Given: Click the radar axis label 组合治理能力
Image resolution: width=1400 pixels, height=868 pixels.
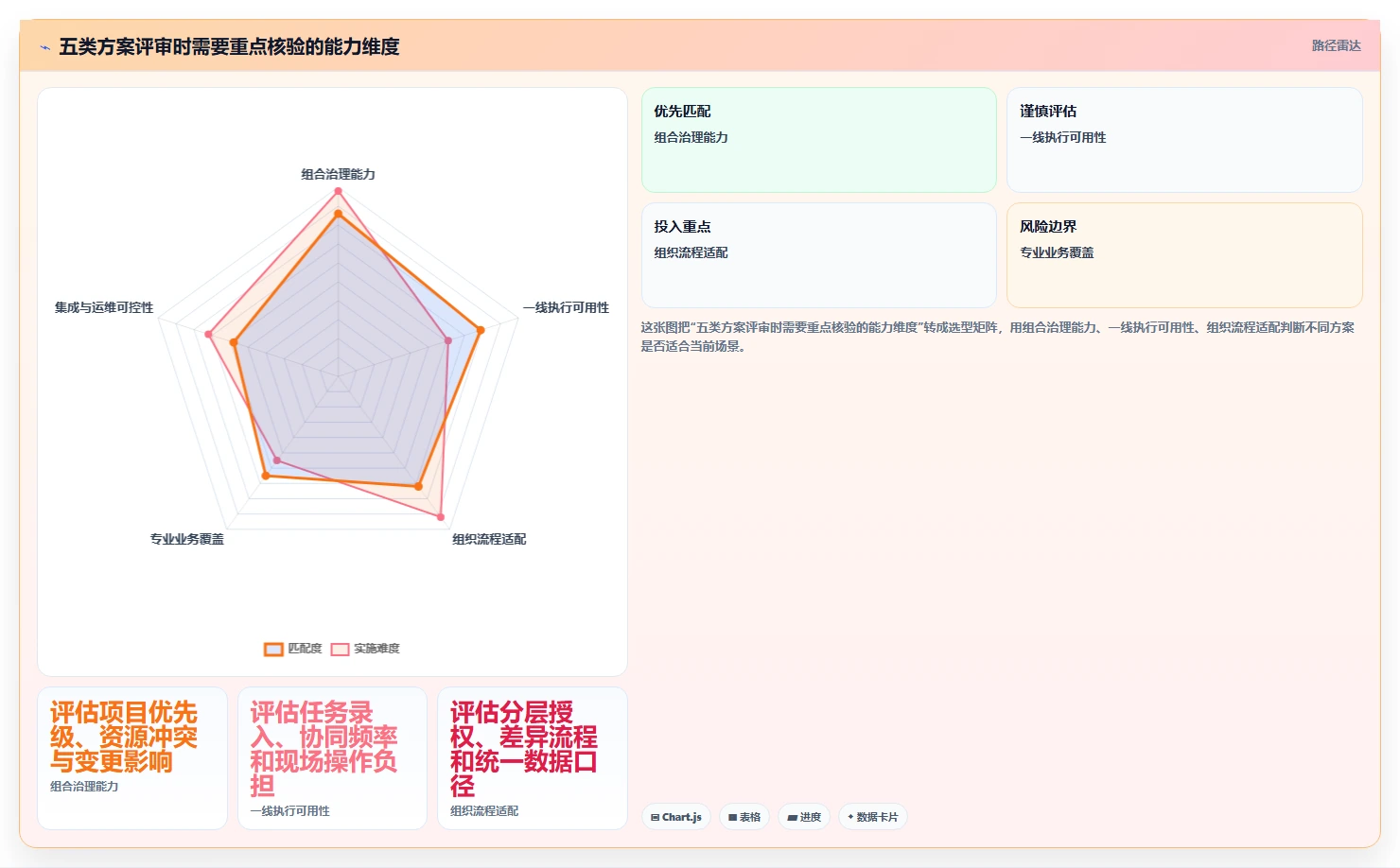Looking at the screenshot, I should pyautogui.click(x=338, y=174).
